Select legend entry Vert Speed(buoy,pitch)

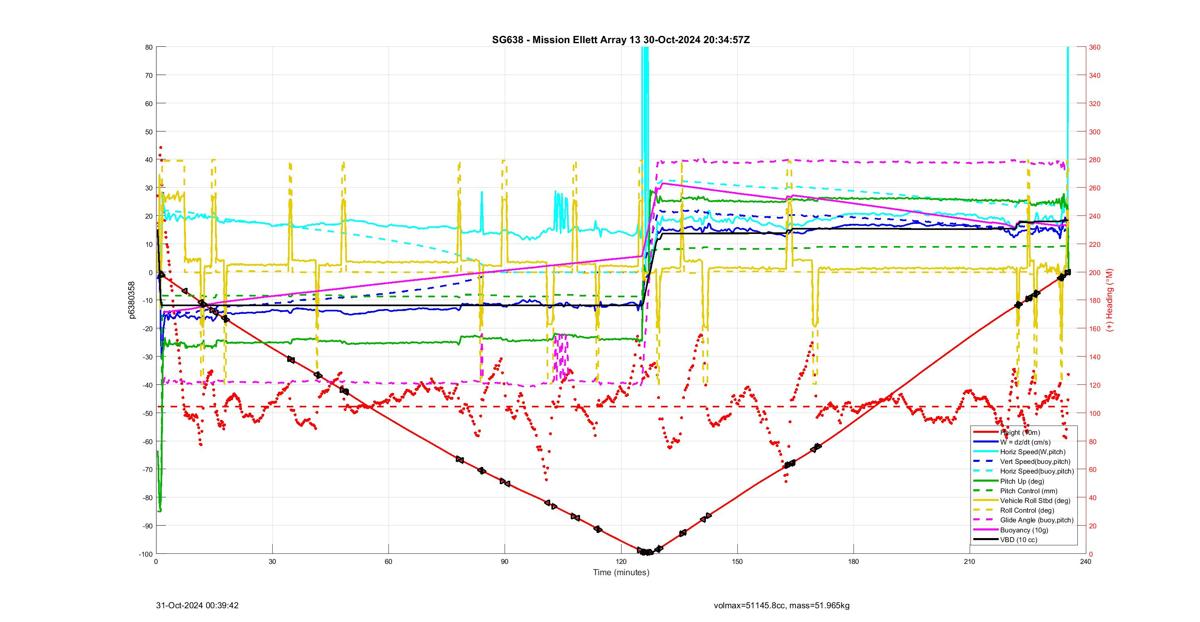click(1035, 461)
